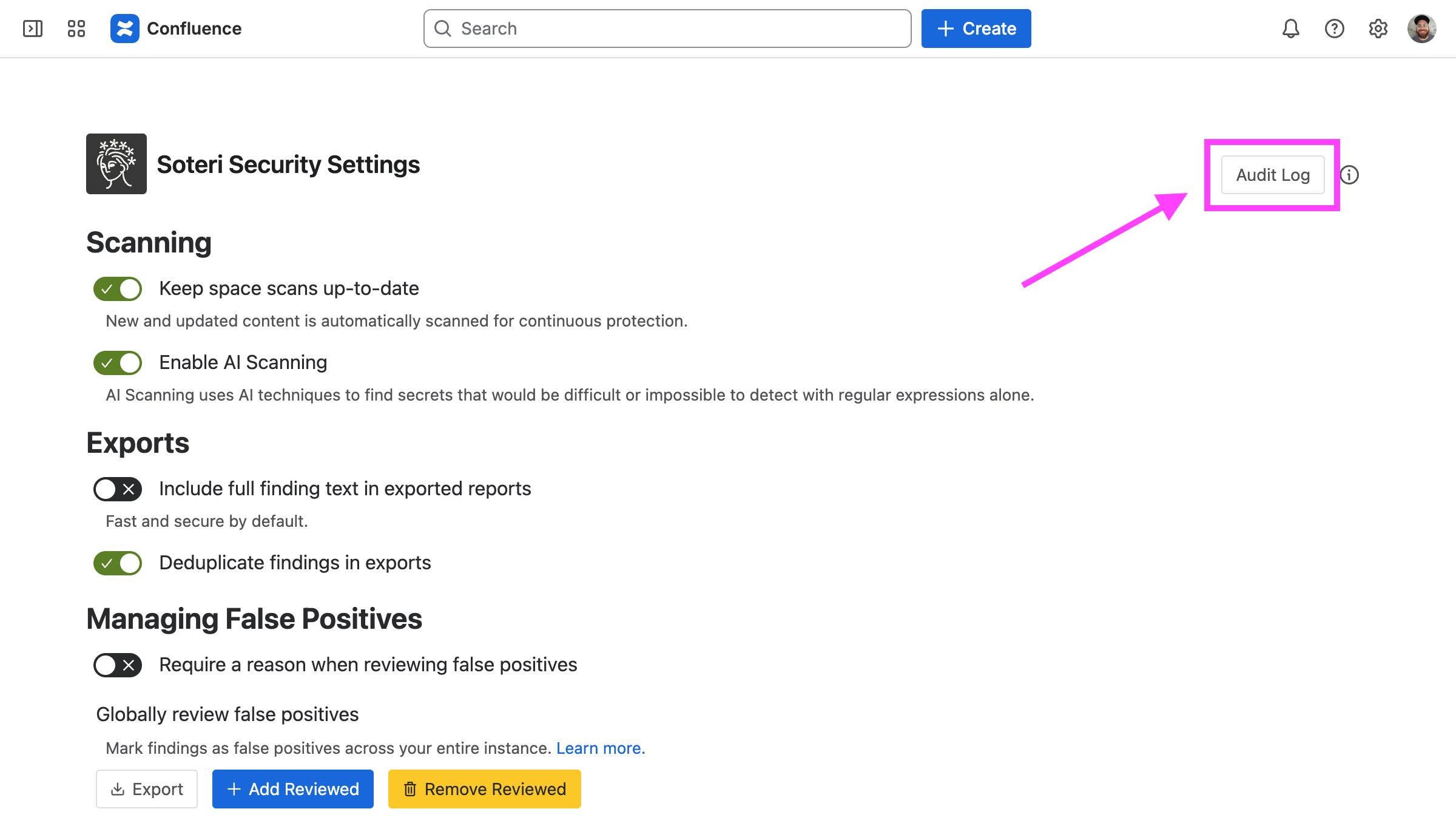Enable full finding text in exports
The width and height of the screenshot is (1456, 823).
[x=118, y=489]
